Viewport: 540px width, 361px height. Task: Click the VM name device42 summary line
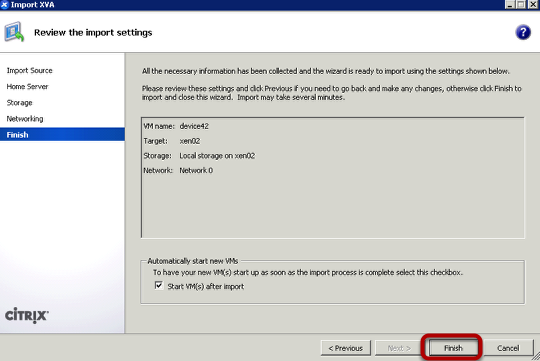tap(176, 126)
